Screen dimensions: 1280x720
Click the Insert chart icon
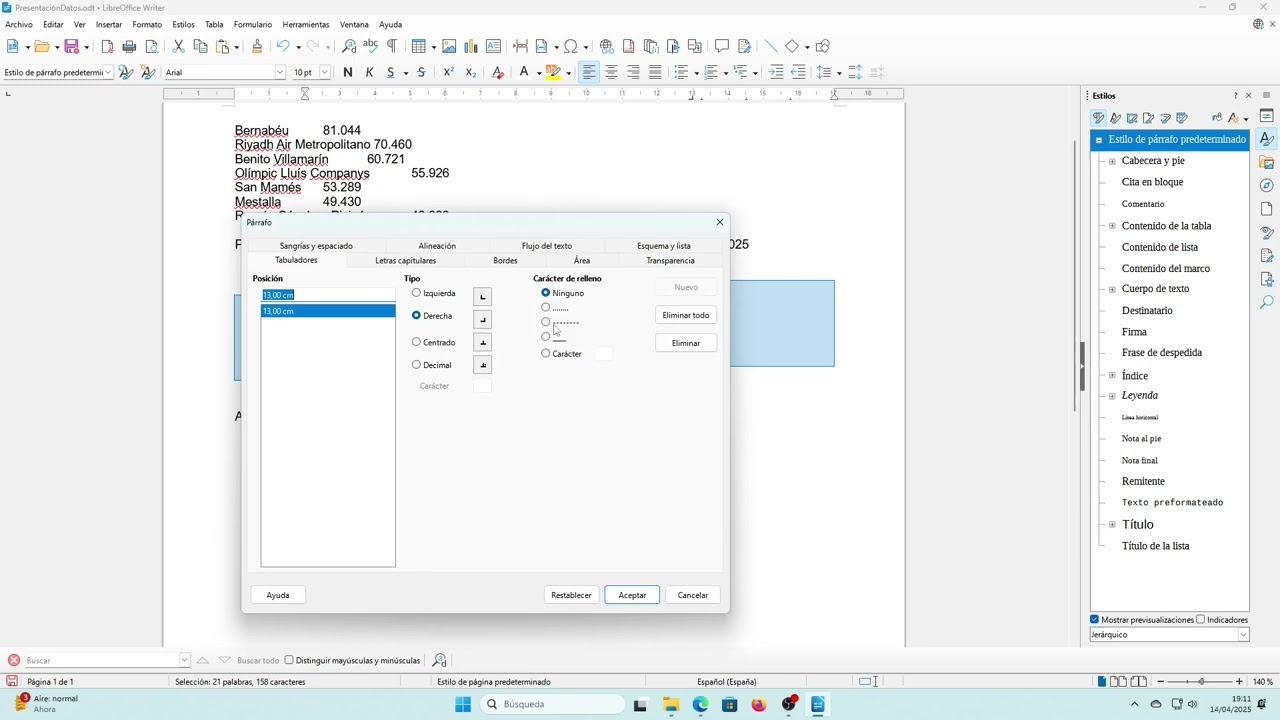(471, 46)
